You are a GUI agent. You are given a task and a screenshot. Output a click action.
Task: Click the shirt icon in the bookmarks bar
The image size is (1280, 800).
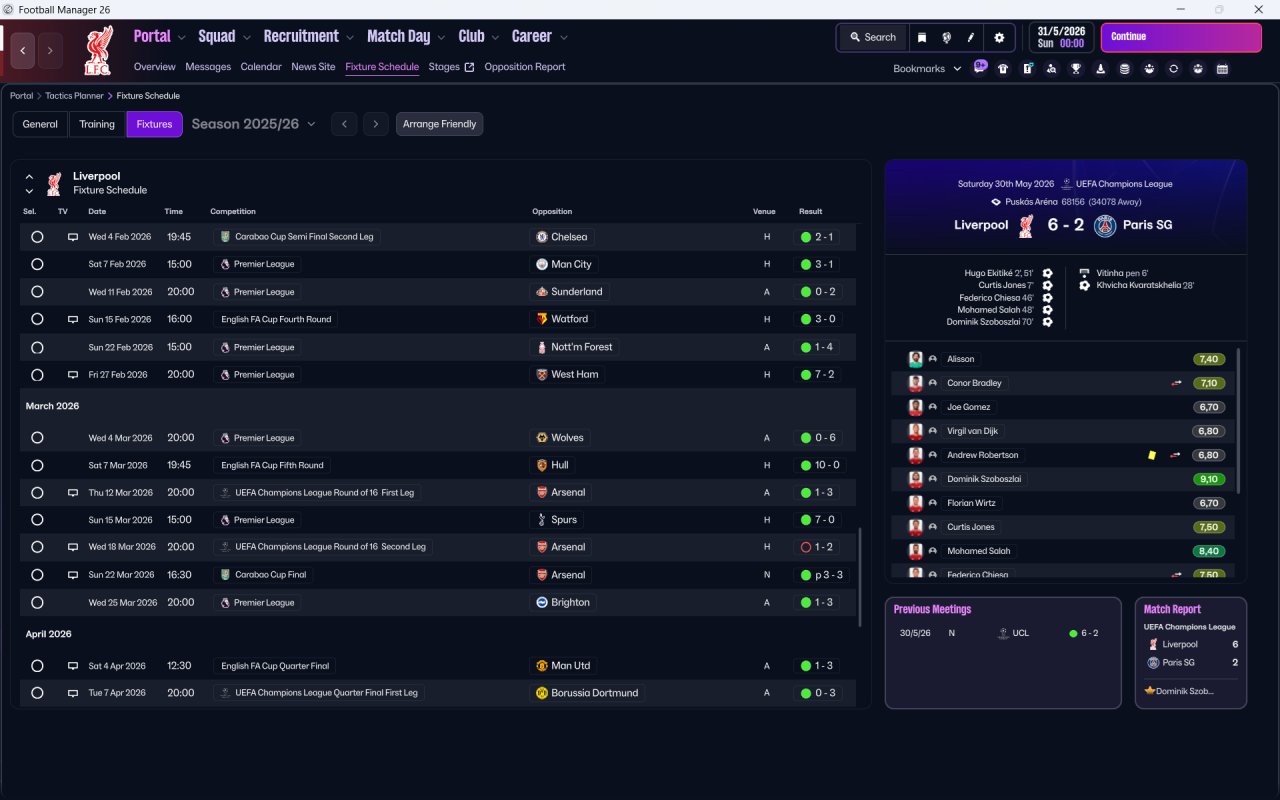1003,69
